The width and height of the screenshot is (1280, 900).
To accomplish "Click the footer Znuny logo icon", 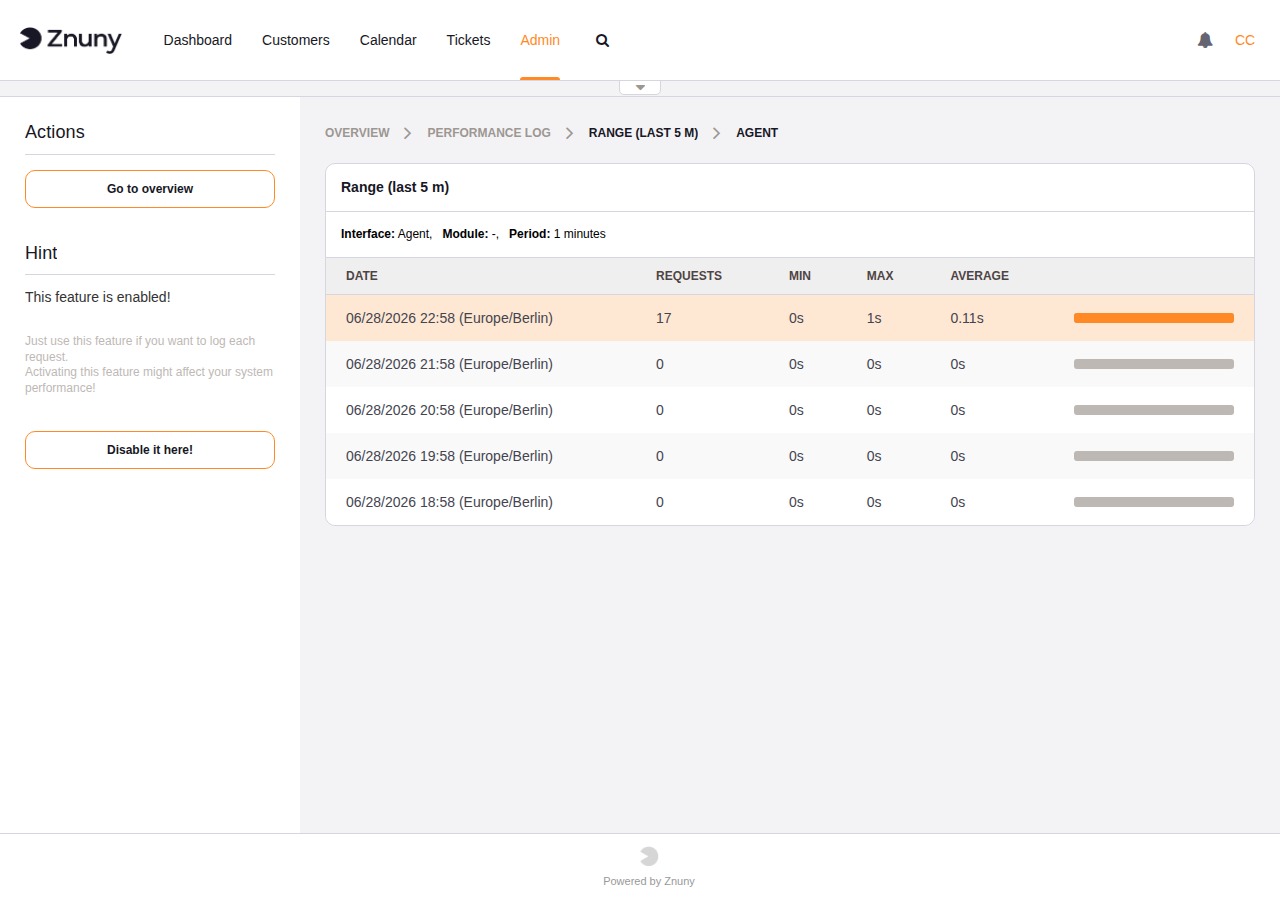I will (x=649, y=856).
